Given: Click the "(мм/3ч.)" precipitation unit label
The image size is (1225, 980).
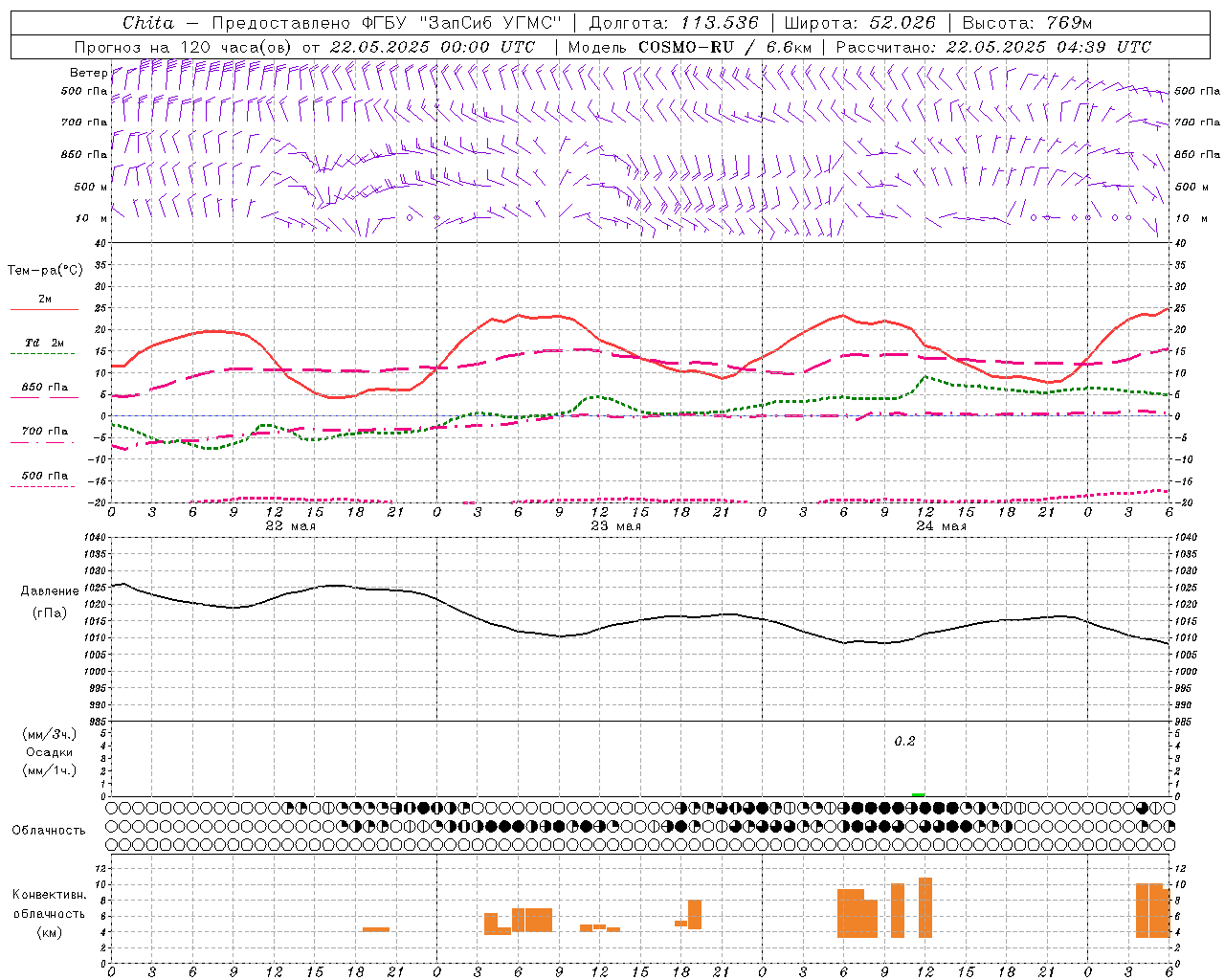Looking at the screenshot, I should click(x=50, y=734).
